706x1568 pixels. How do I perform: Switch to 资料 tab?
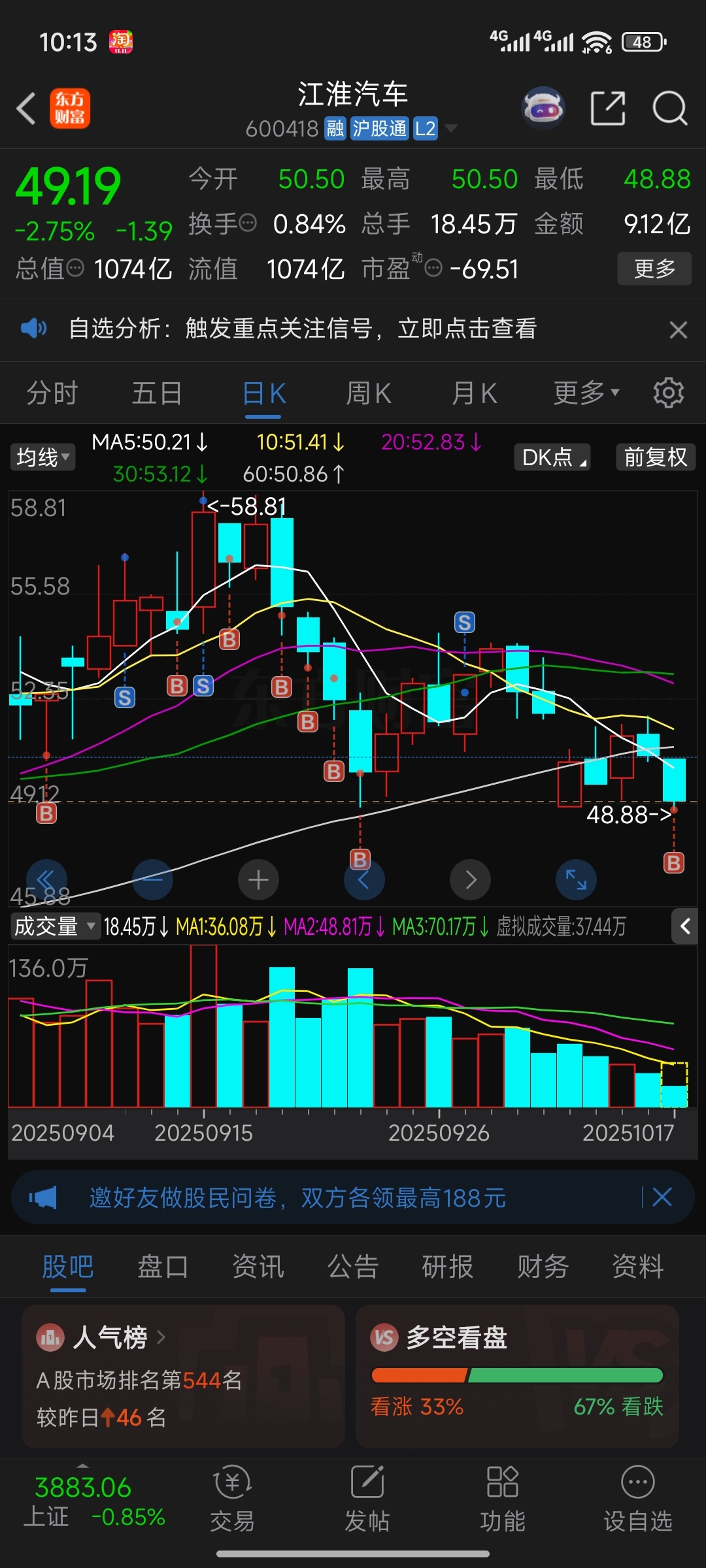[x=638, y=1267]
